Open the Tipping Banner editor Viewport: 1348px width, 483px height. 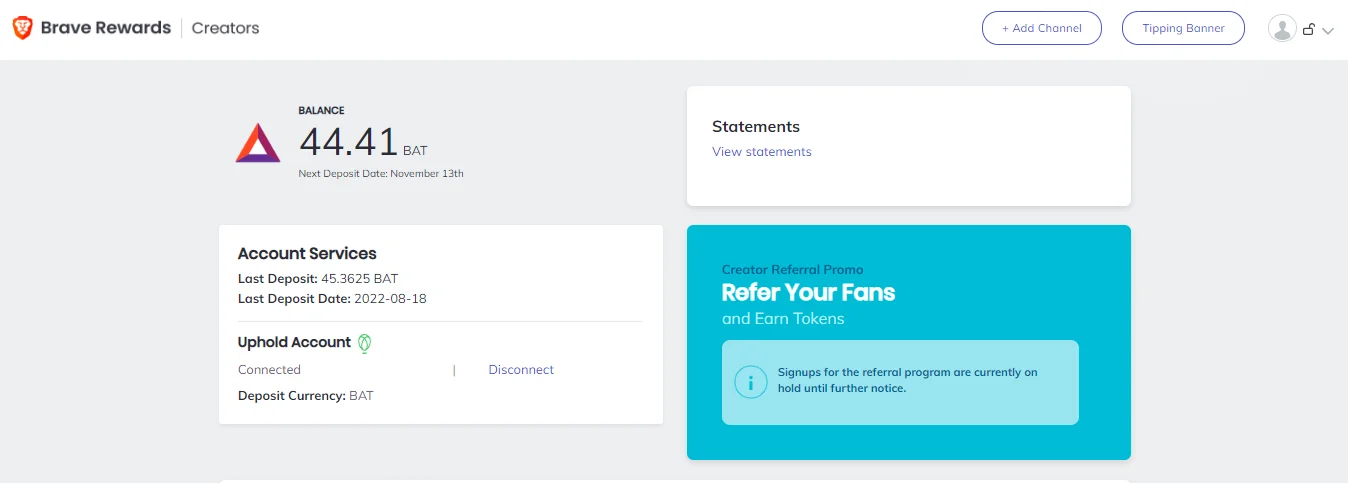1183,28
